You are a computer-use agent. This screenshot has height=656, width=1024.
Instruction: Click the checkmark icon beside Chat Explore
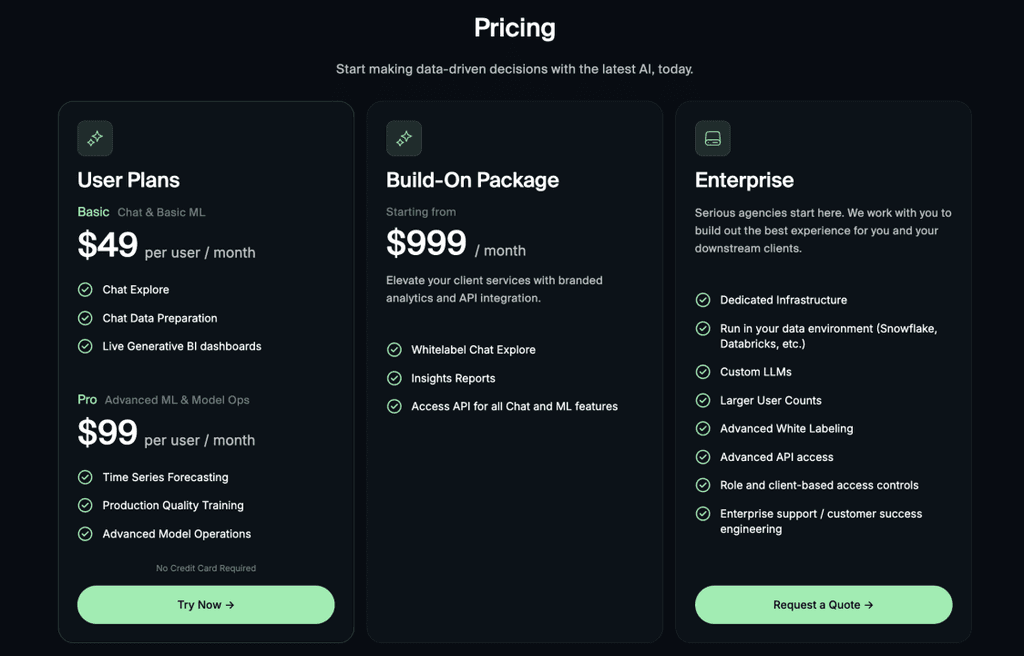[86, 290]
